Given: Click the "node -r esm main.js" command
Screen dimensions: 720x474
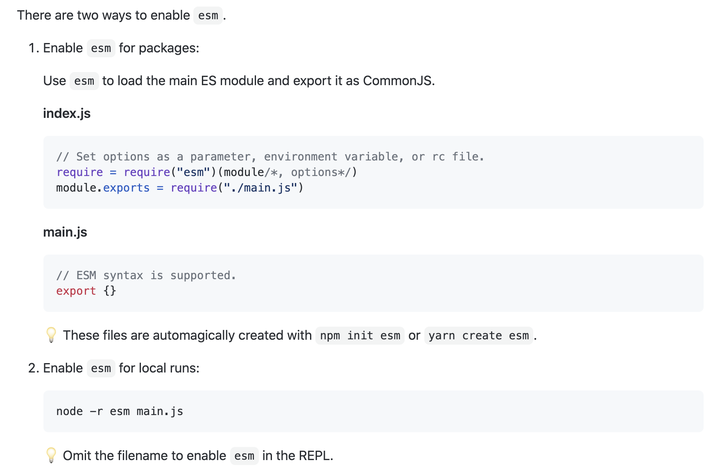Looking at the screenshot, I should coord(120,411).
